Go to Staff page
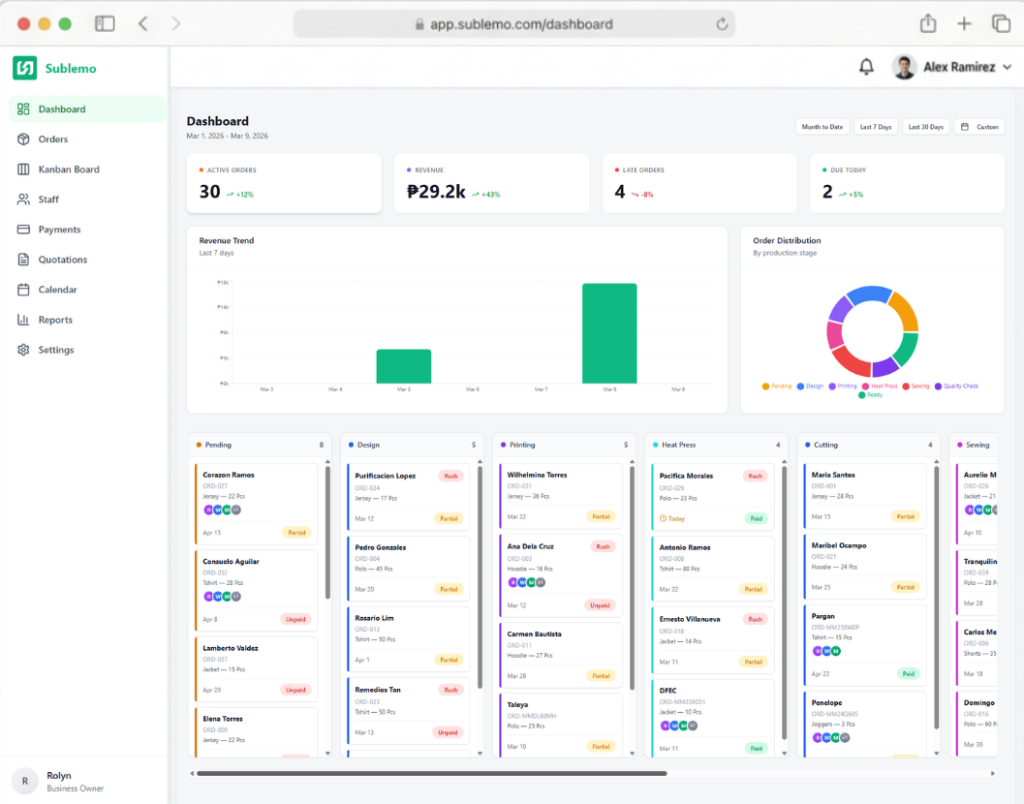The width and height of the screenshot is (1024, 804). coord(88,199)
